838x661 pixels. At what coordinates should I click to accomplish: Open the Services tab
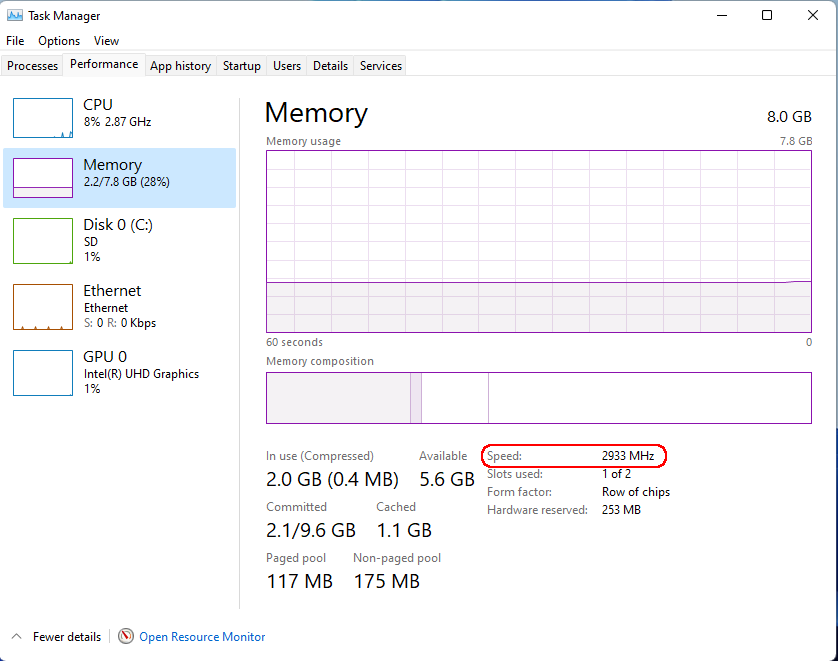pos(381,66)
